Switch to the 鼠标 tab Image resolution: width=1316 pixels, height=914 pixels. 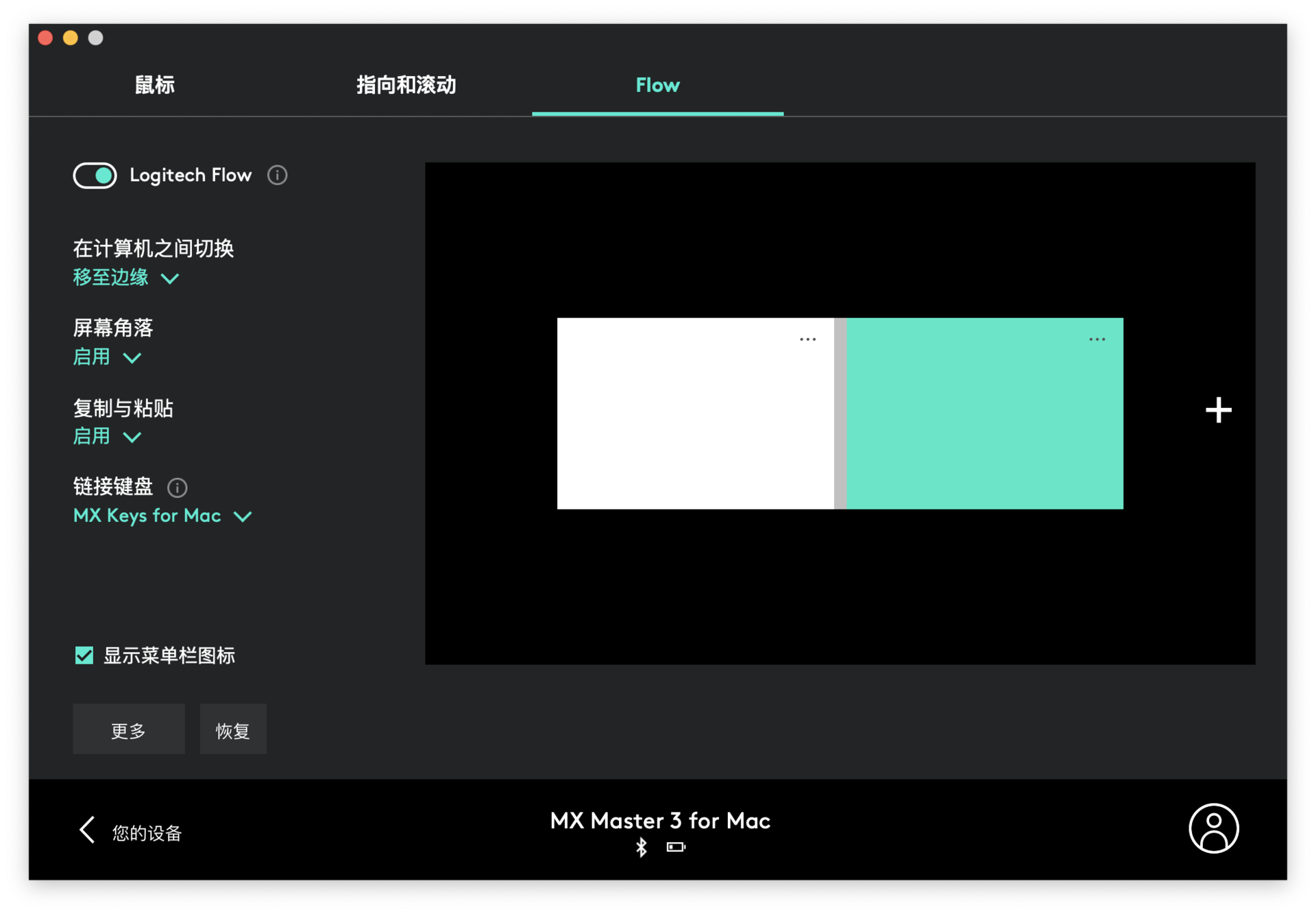pos(154,85)
